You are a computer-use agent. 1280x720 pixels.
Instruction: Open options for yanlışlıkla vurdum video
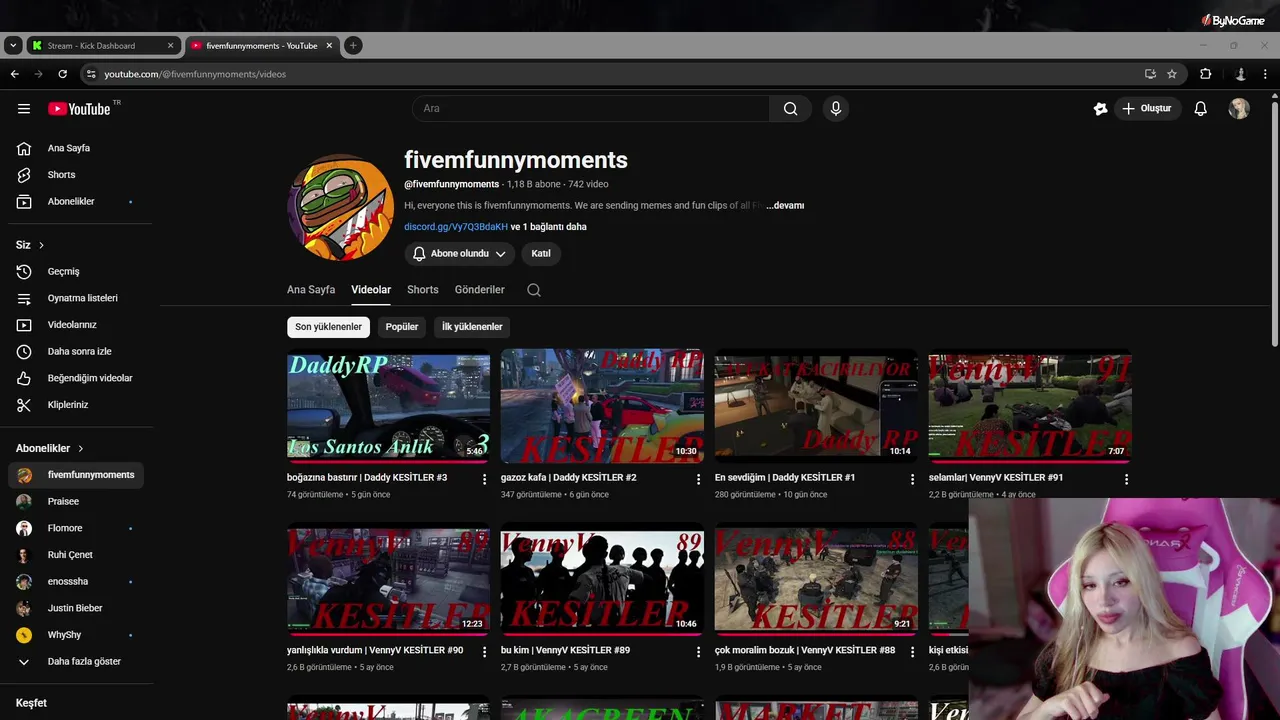click(485, 652)
